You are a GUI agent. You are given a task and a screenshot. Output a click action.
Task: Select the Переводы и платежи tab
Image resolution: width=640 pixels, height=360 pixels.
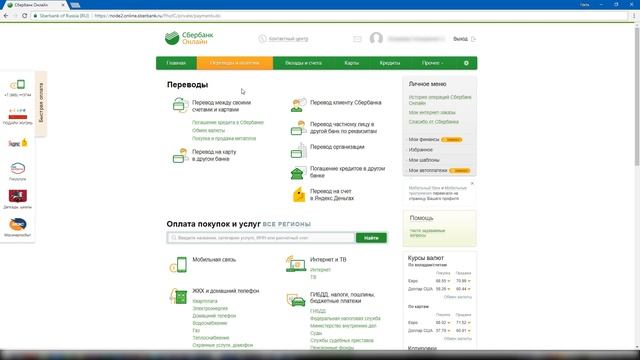(x=235, y=63)
